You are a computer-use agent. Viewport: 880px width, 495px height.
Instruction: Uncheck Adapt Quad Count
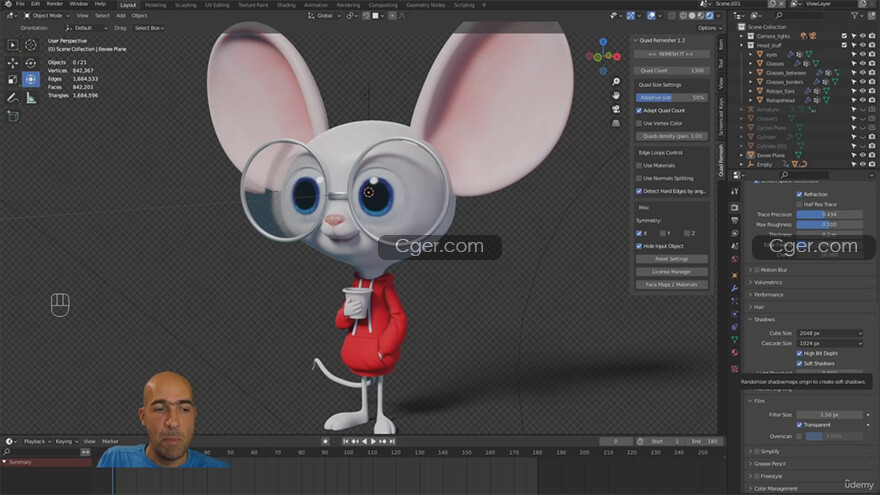click(639, 111)
